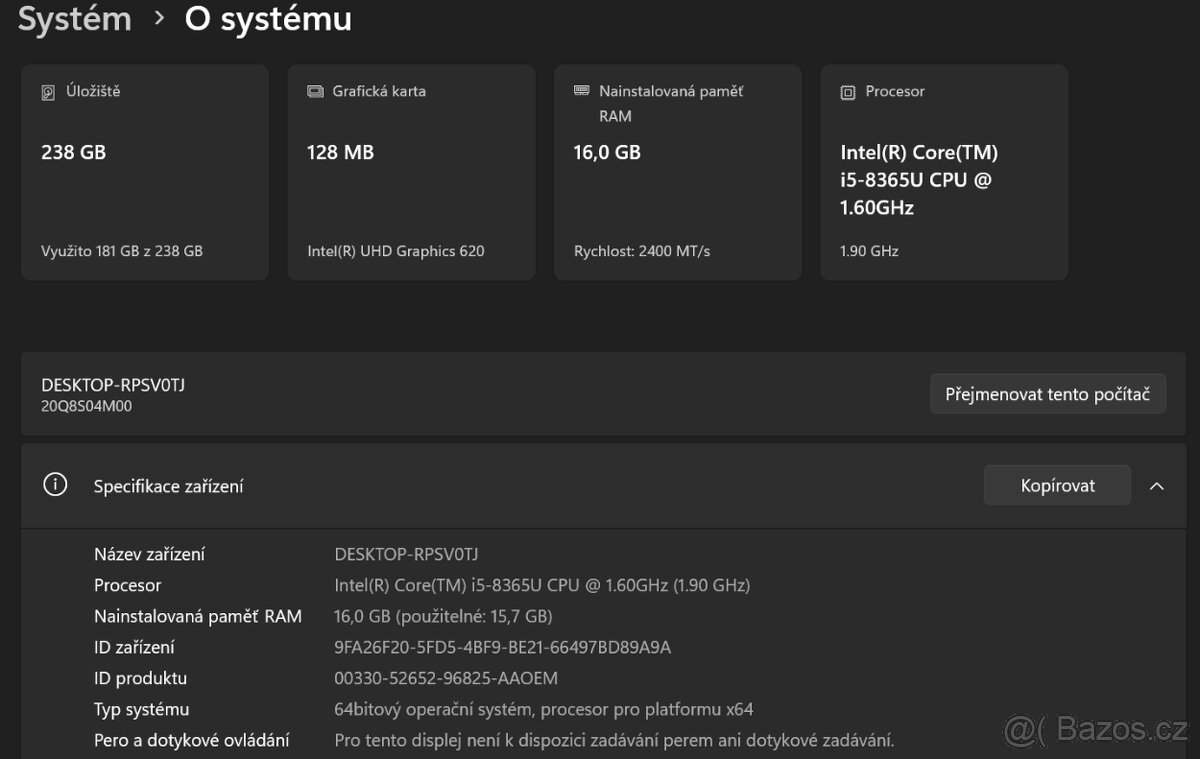Click the Přejmenovat tento počítač button
The width and height of the screenshot is (1200, 759).
[x=1047, y=393]
